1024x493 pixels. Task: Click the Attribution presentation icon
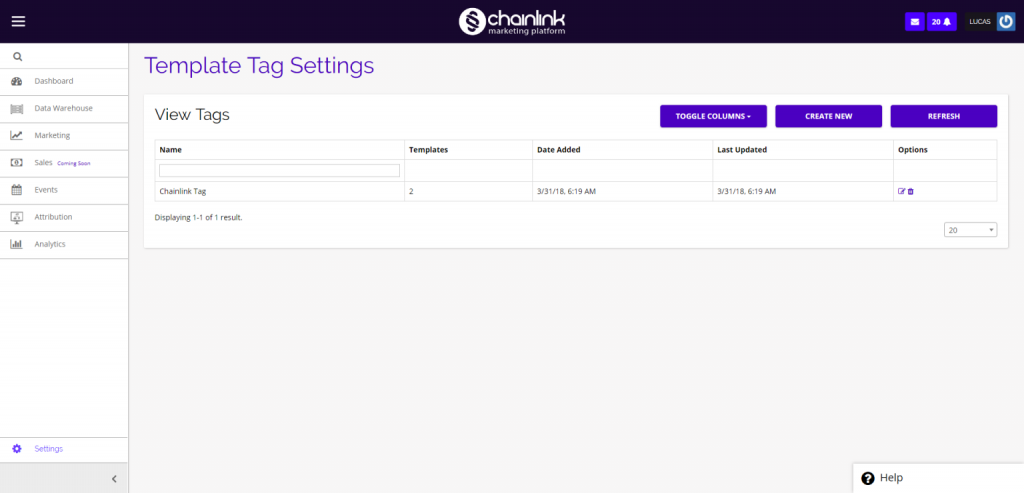click(17, 217)
